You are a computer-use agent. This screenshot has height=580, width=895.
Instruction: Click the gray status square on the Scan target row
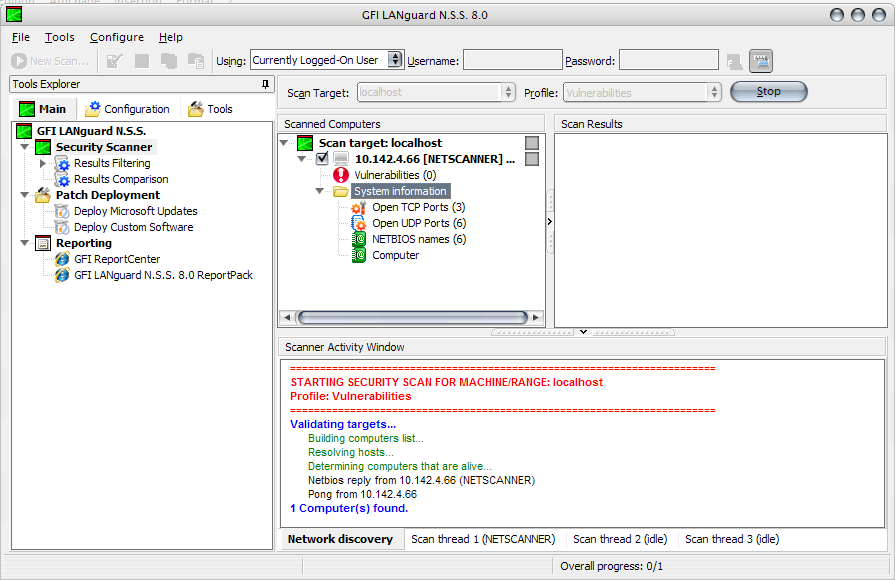[532, 143]
